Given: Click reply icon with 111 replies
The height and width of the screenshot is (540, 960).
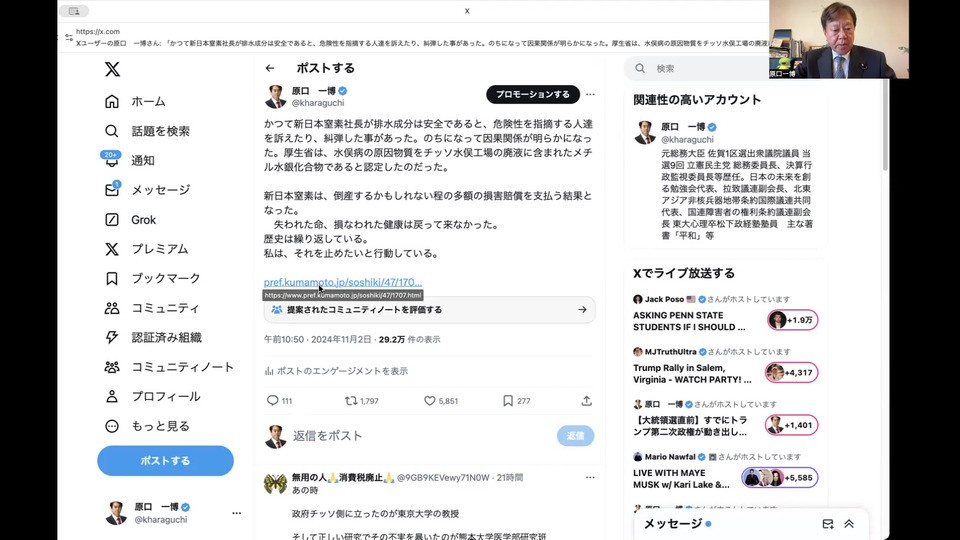Looking at the screenshot, I should [280, 401].
